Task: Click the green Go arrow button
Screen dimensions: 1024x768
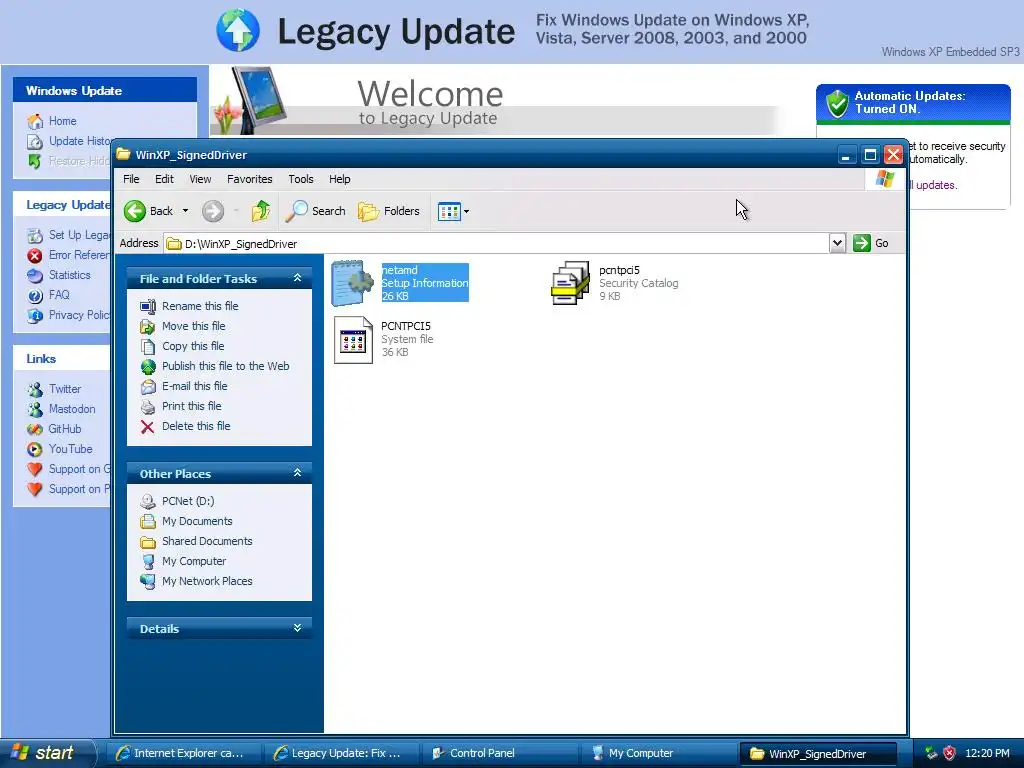Action: [x=862, y=243]
